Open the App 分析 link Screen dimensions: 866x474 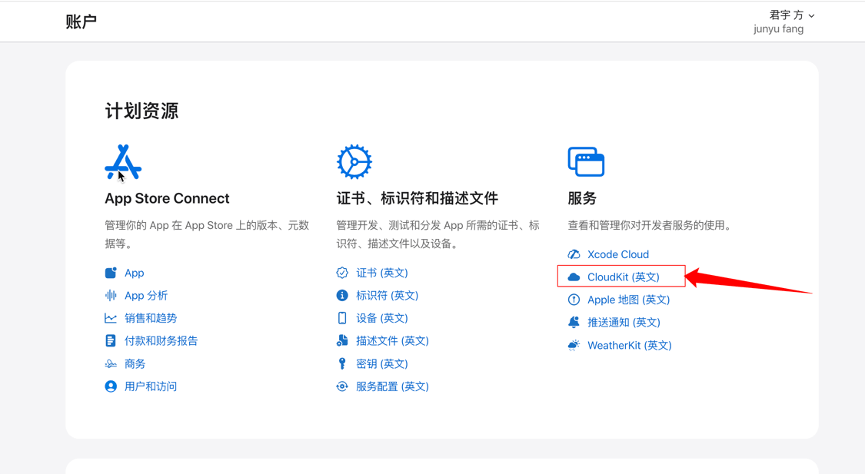pyautogui.click(x=146, y=296)
